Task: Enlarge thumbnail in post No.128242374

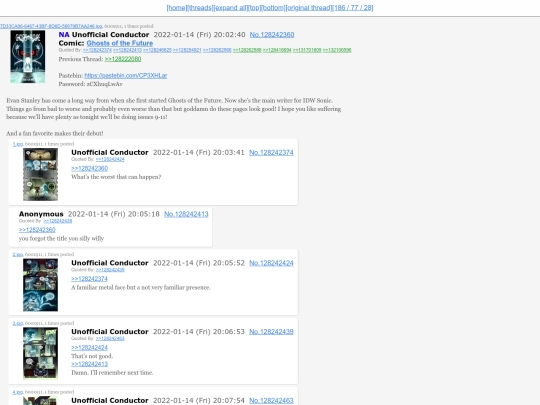Action: pyautogui.click(x=40, y=174)
